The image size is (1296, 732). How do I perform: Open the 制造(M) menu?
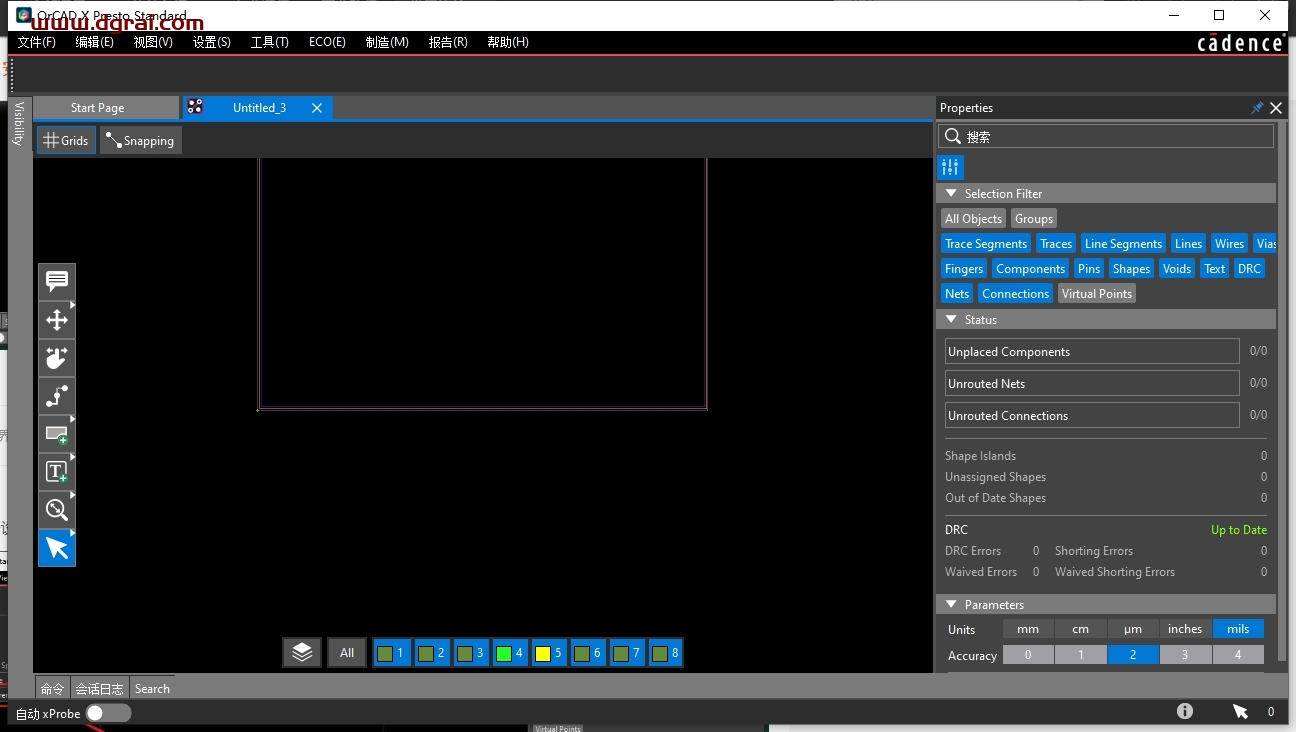[x=387, y=42]
